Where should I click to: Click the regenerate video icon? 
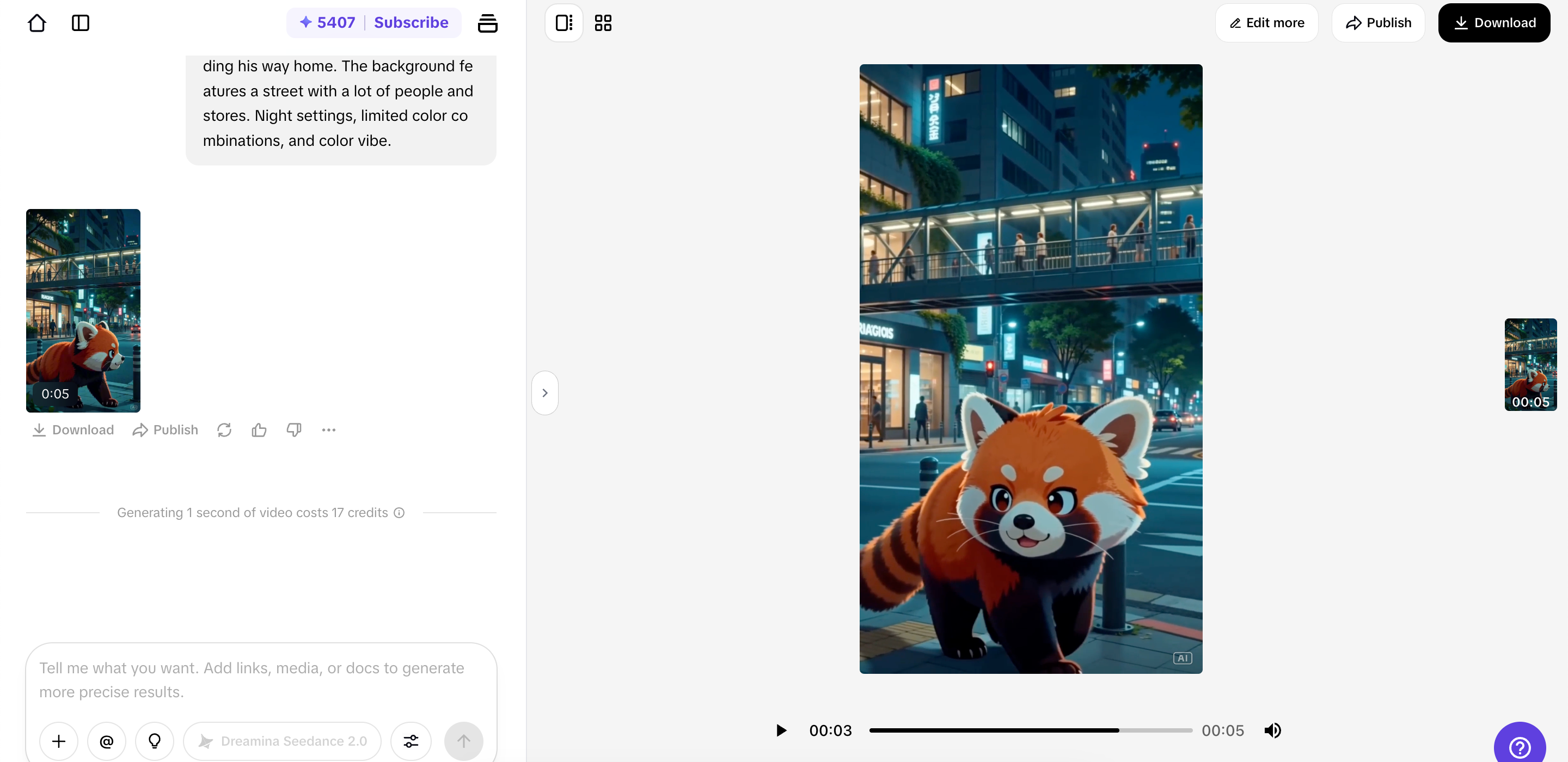pos(224,431)
